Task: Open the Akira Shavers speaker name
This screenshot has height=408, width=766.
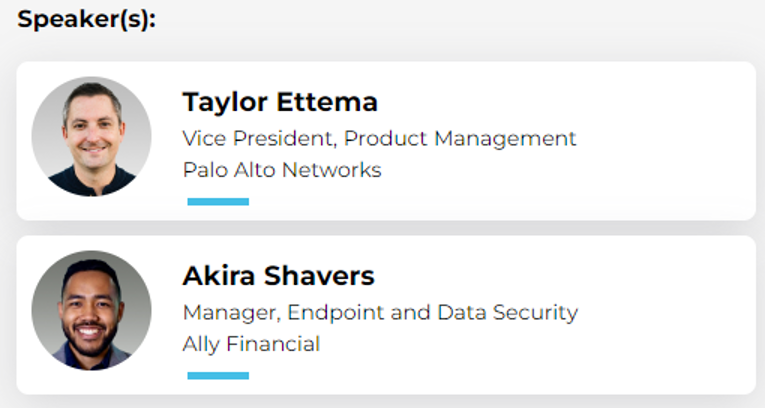Action: [x=278, y=276]
